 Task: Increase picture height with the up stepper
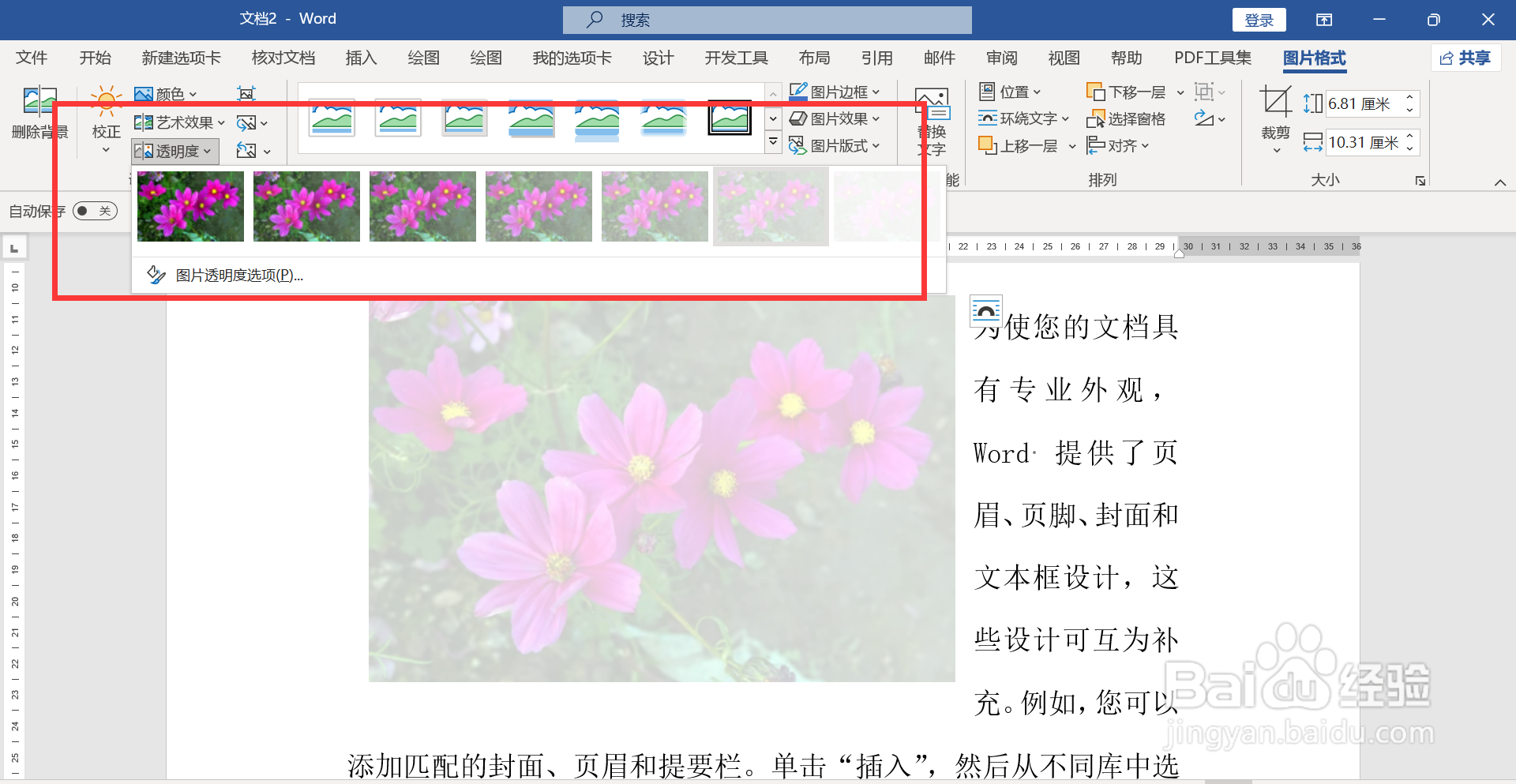1410,98
